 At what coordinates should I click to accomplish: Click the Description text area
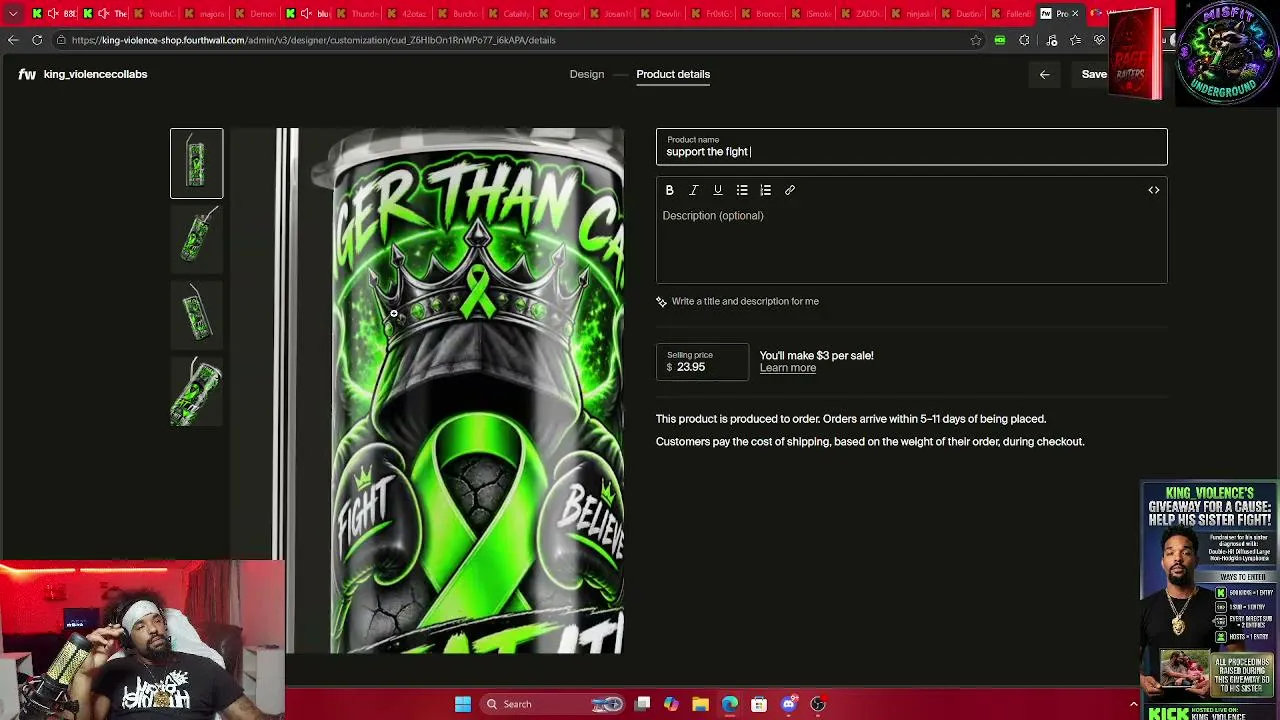click(911, 243)
